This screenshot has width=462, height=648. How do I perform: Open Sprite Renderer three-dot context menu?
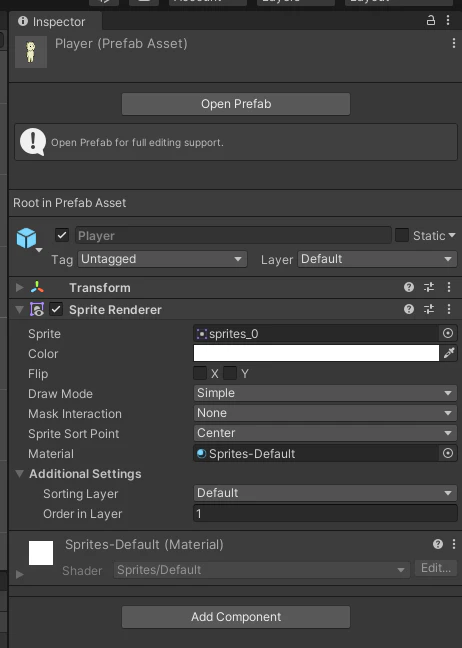(449, 309)
